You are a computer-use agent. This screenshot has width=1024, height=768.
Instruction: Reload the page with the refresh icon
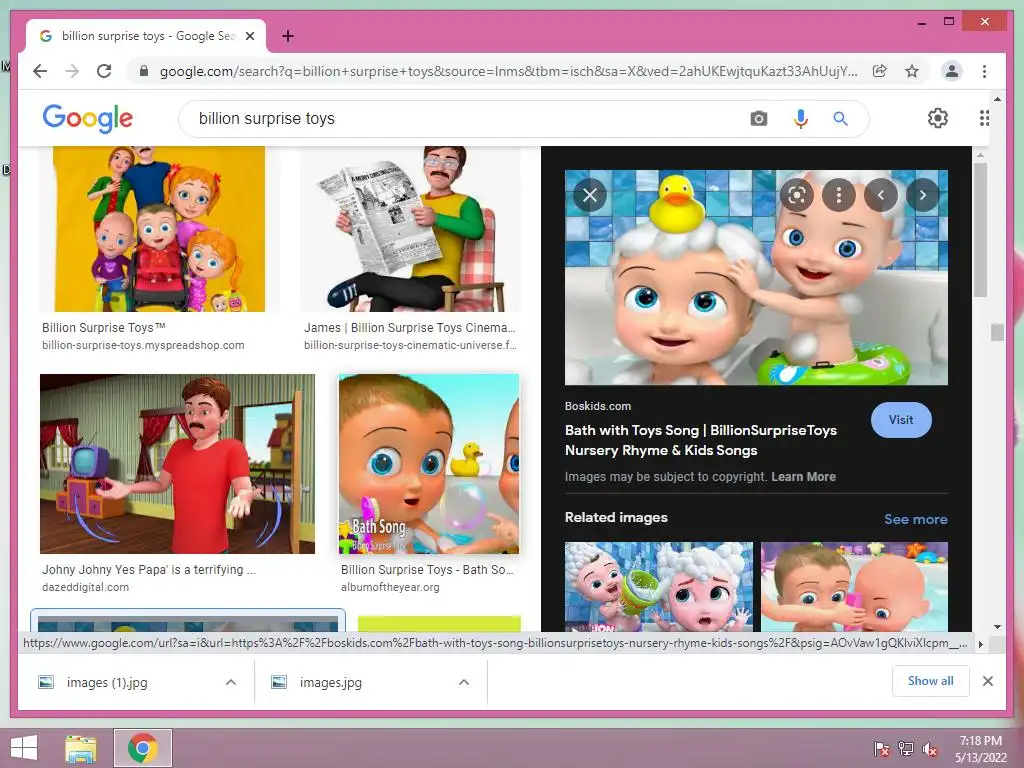[x=104, y=71]
